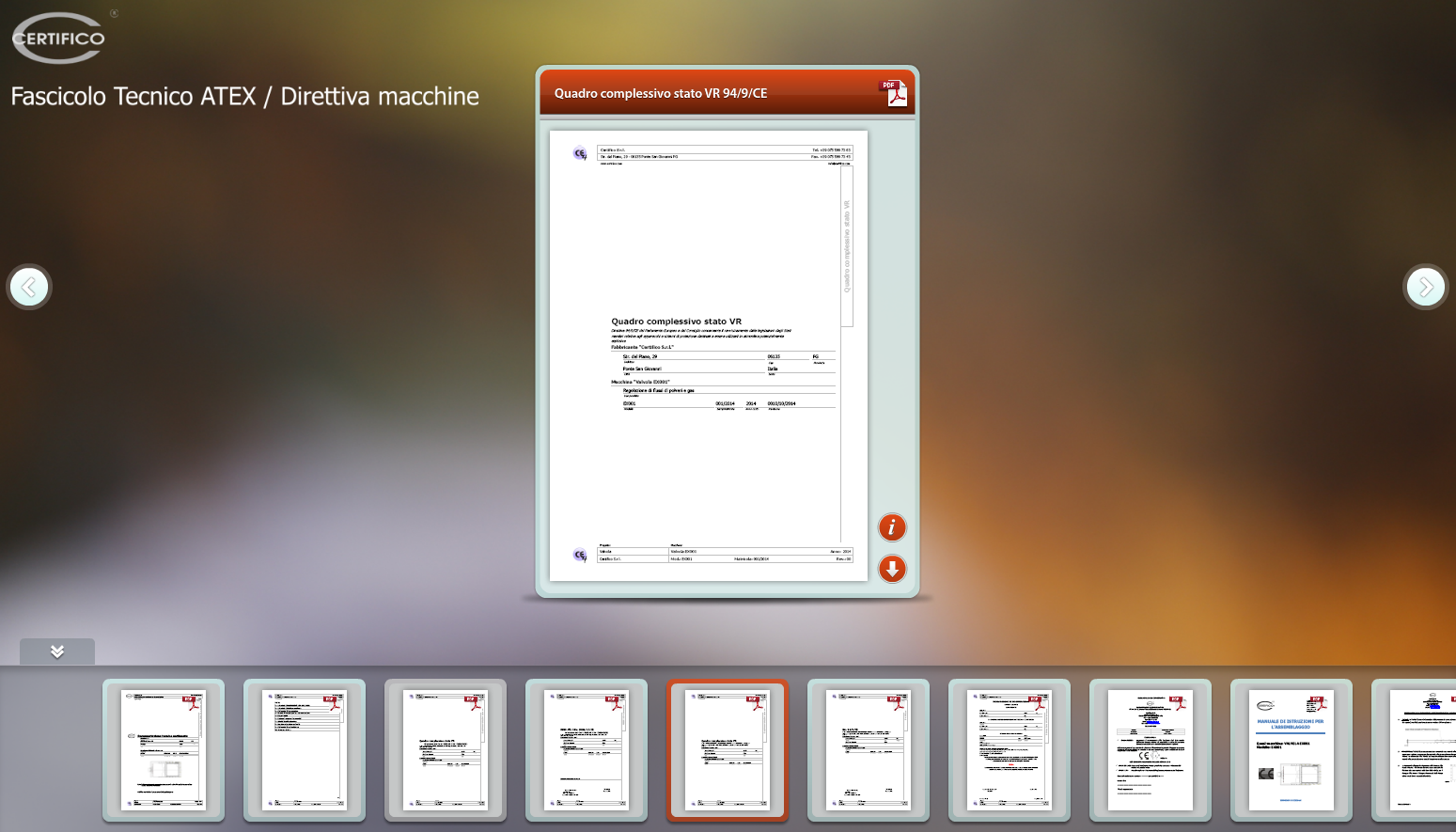Click the orange info button
Viewport: 1456px width, 832px height.
pyautogui.click(x=892, y=527)
